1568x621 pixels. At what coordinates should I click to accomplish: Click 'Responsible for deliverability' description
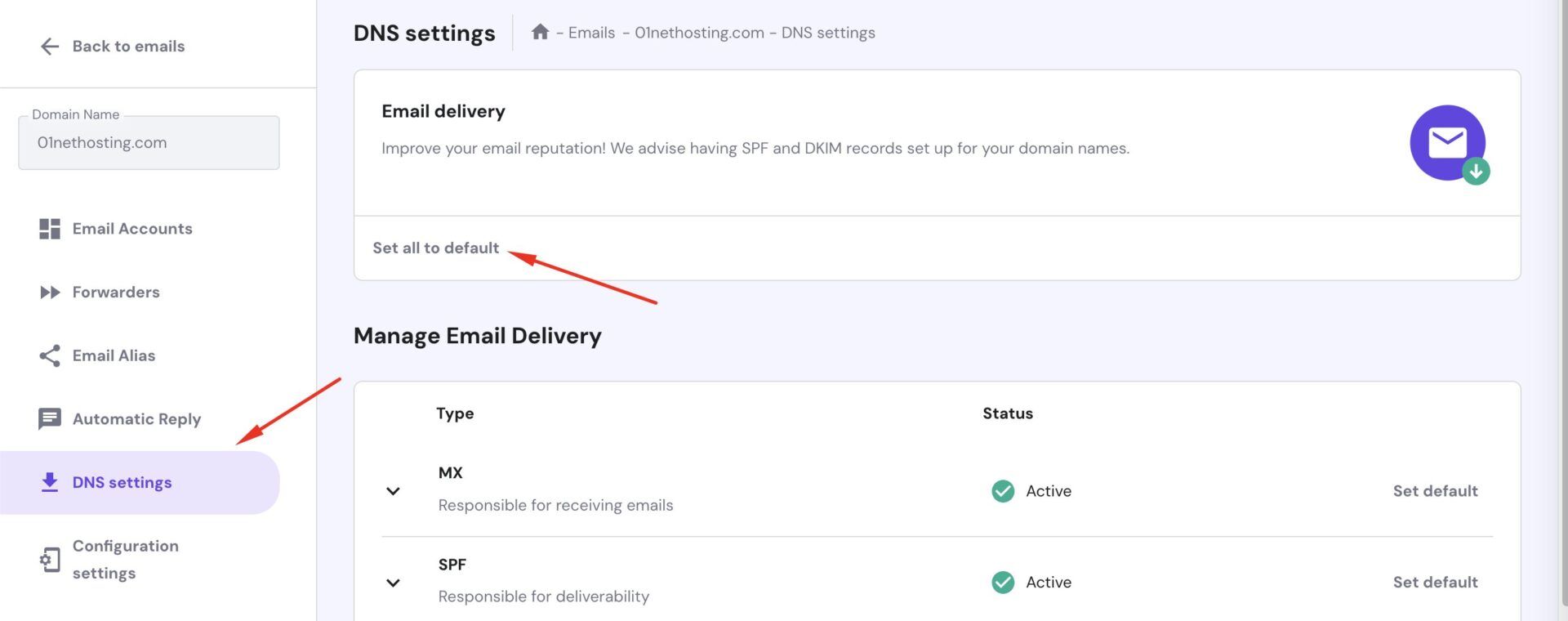point(543,596)
